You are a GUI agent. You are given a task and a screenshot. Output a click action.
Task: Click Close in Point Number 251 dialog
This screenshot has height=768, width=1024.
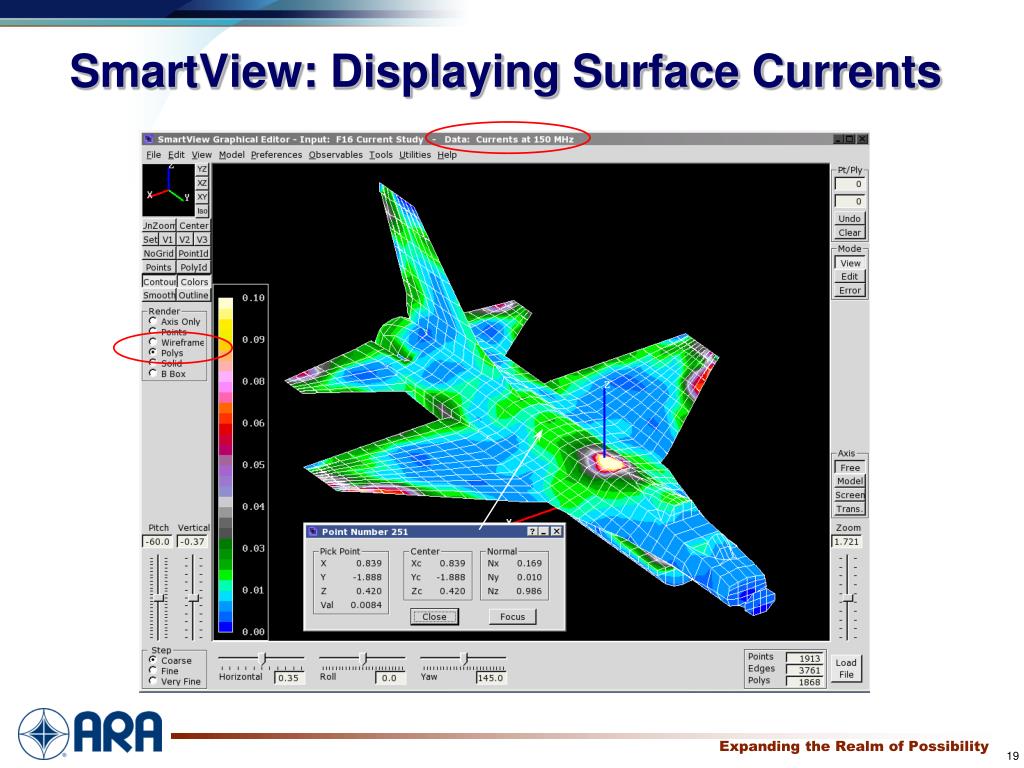pos(434,616)
